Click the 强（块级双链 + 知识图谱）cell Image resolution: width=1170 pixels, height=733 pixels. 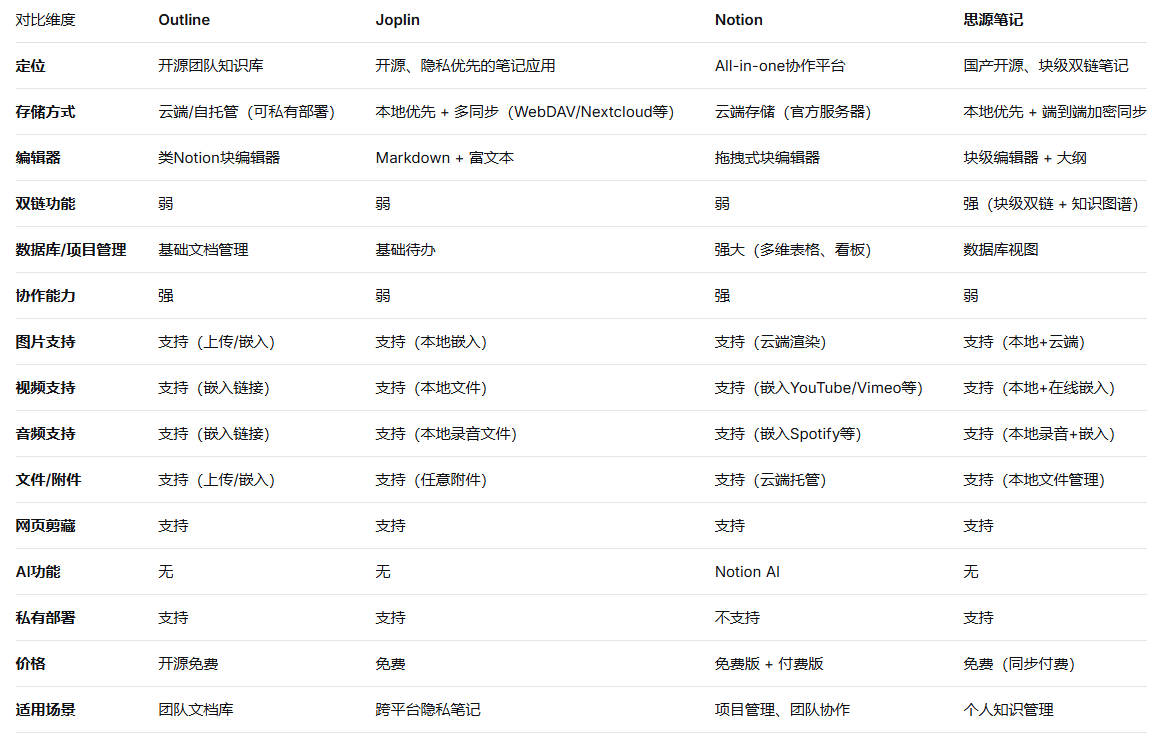click(x=1051, y=204)
